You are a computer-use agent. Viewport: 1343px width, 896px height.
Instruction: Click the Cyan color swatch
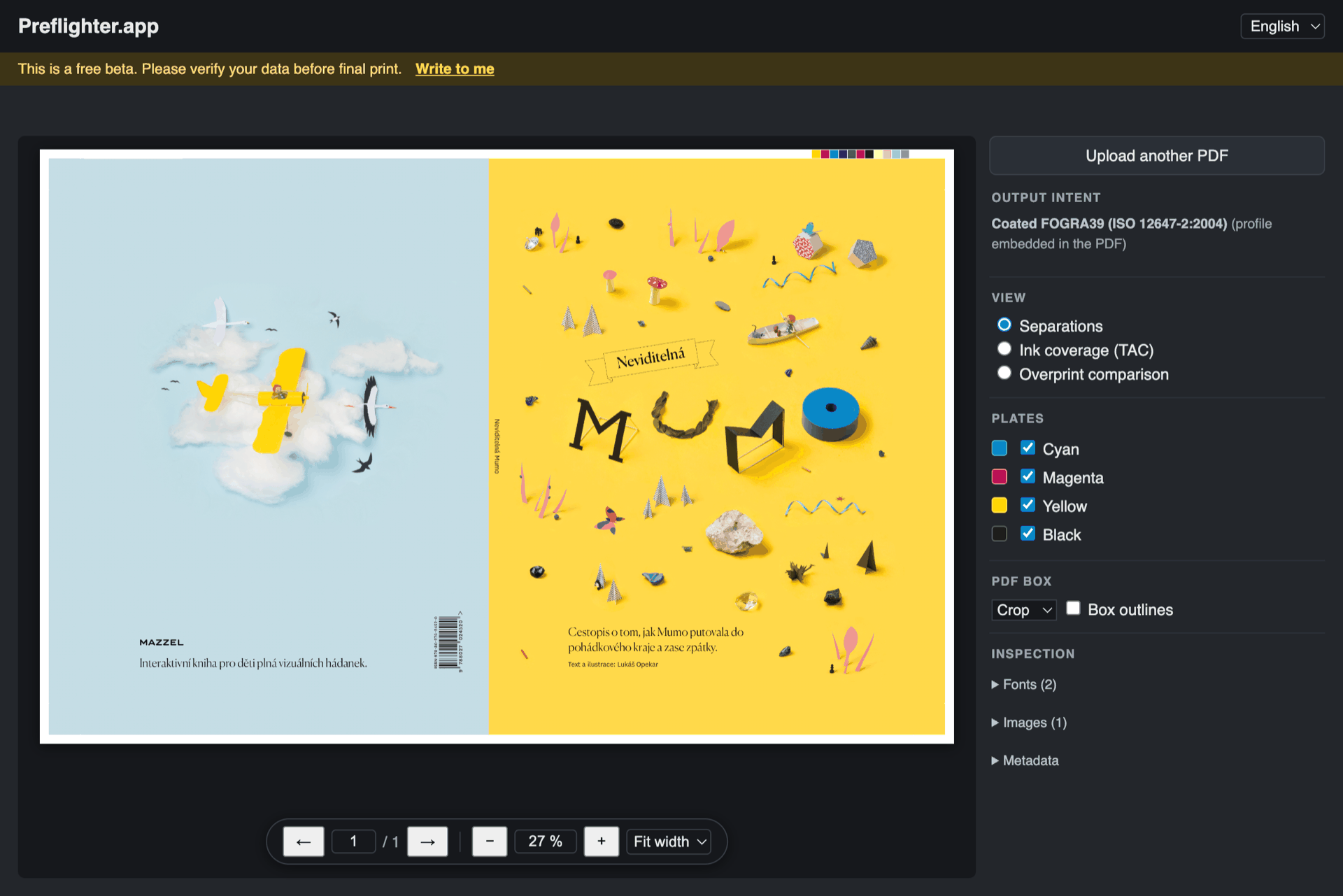(x=1000, y=448)
